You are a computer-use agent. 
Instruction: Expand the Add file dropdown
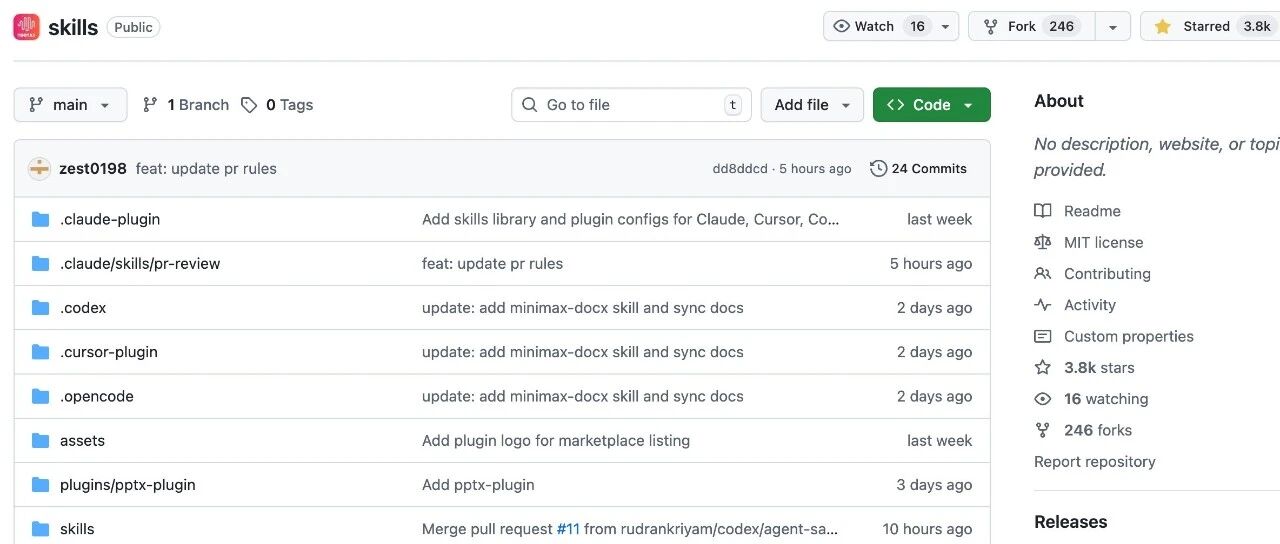point(812,105)
